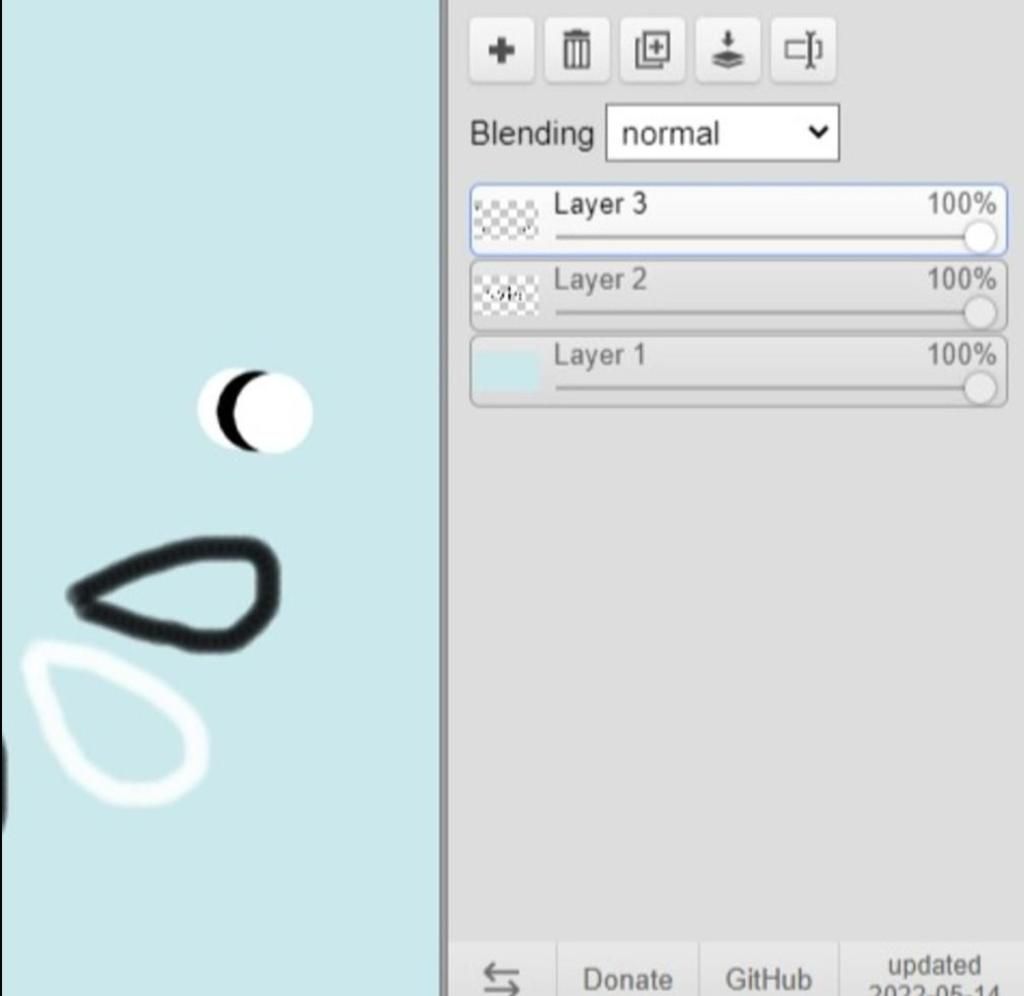
Task: Select Layer 1 in layer list
Action: 738,372
